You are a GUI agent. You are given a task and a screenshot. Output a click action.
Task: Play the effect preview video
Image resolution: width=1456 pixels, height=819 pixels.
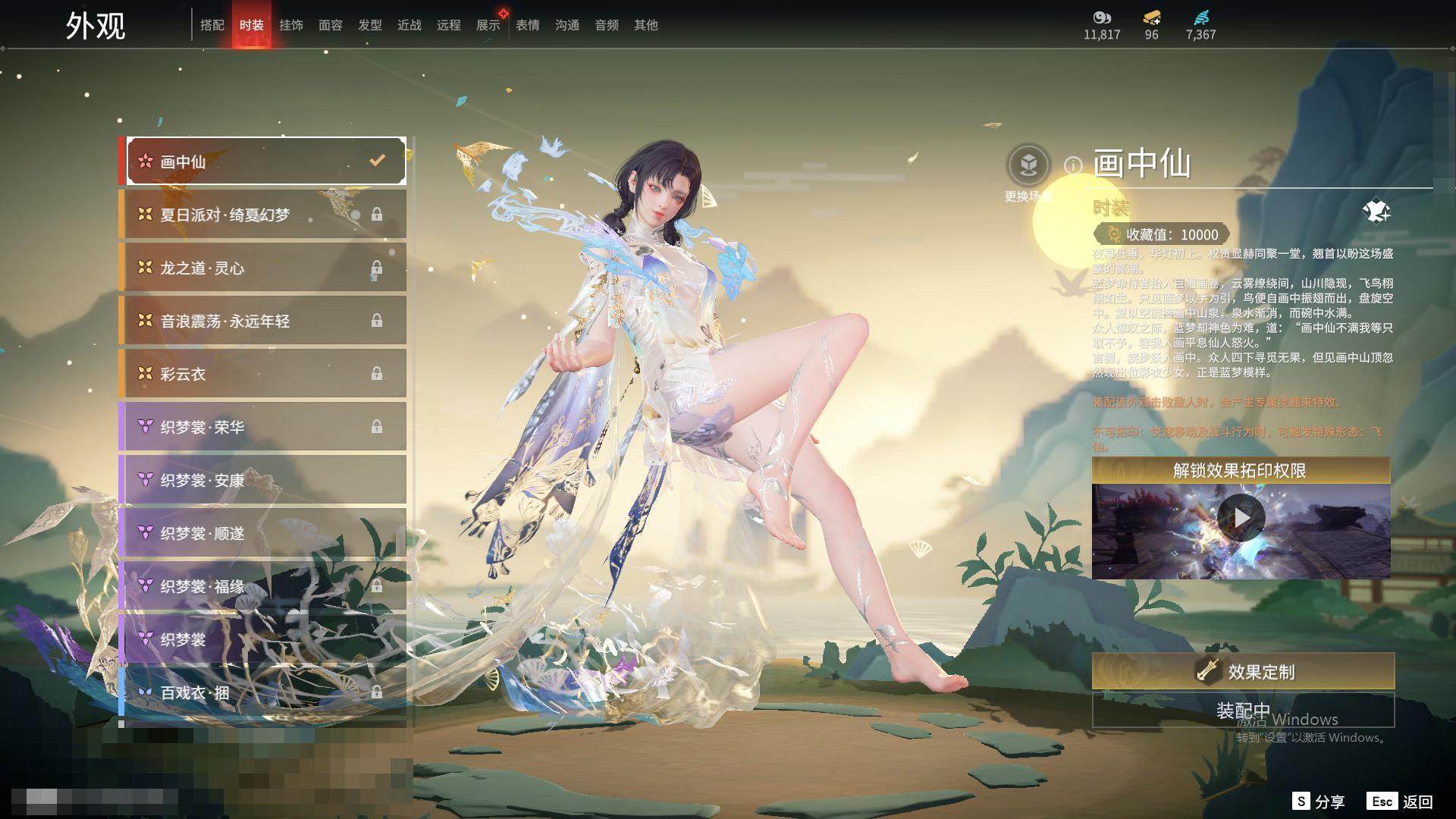pyautogui.click(x=1241, y=518)
